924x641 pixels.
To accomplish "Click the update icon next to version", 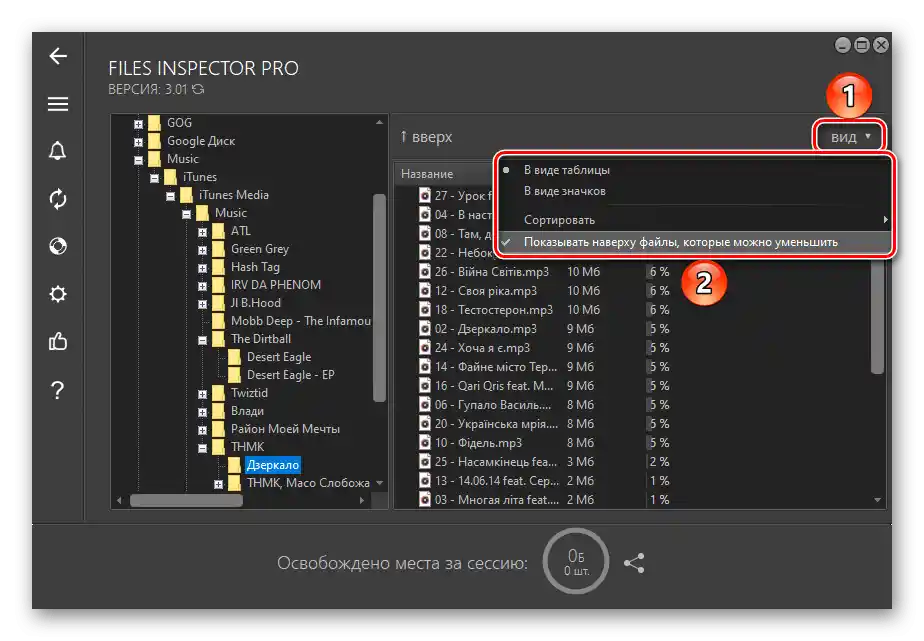I will click(198, 89).
